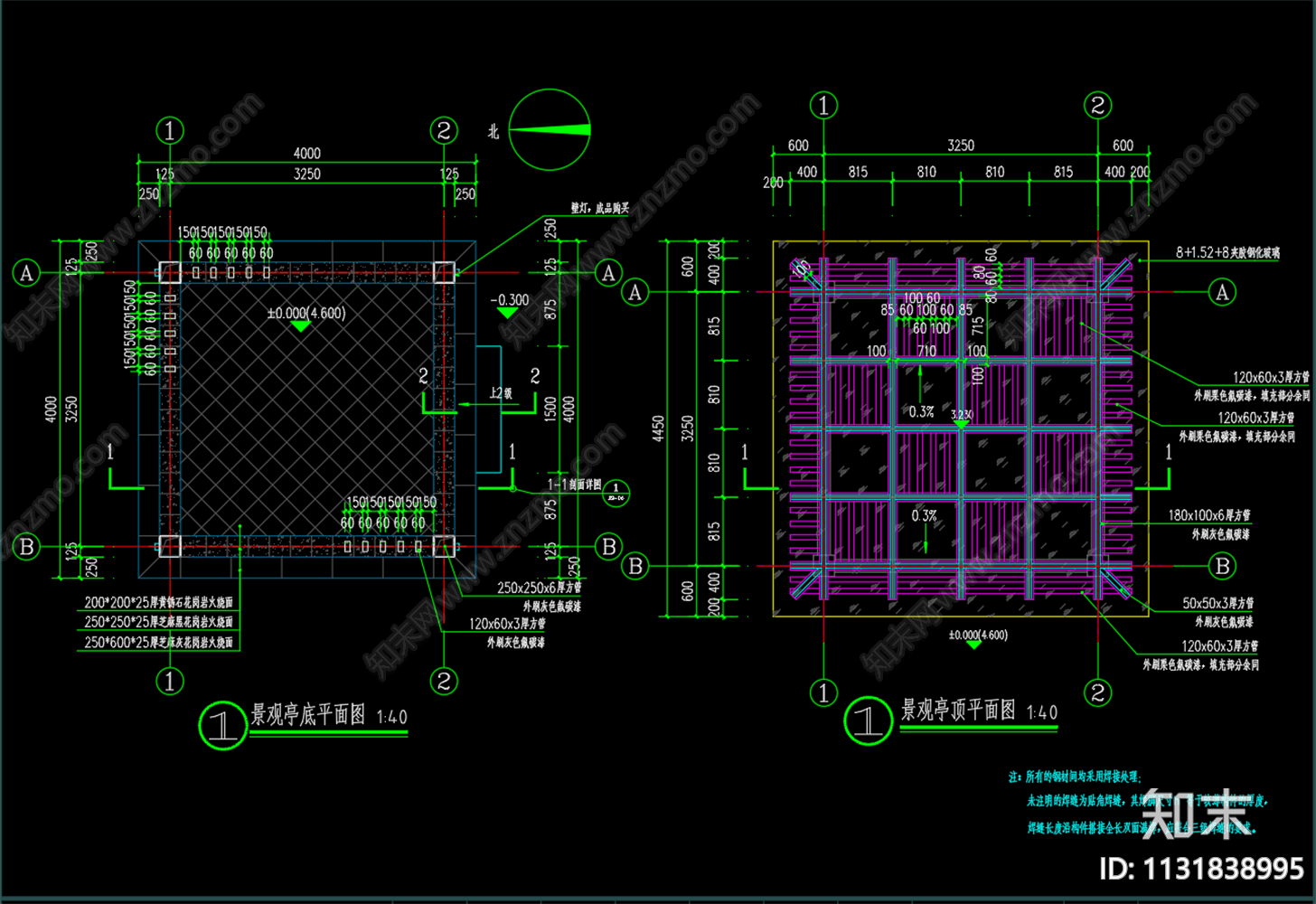Viewport: 1316px width, 904px height.
Task: Click axis bubble 2 above the roof plan
Action: (x=1097, y=106)
